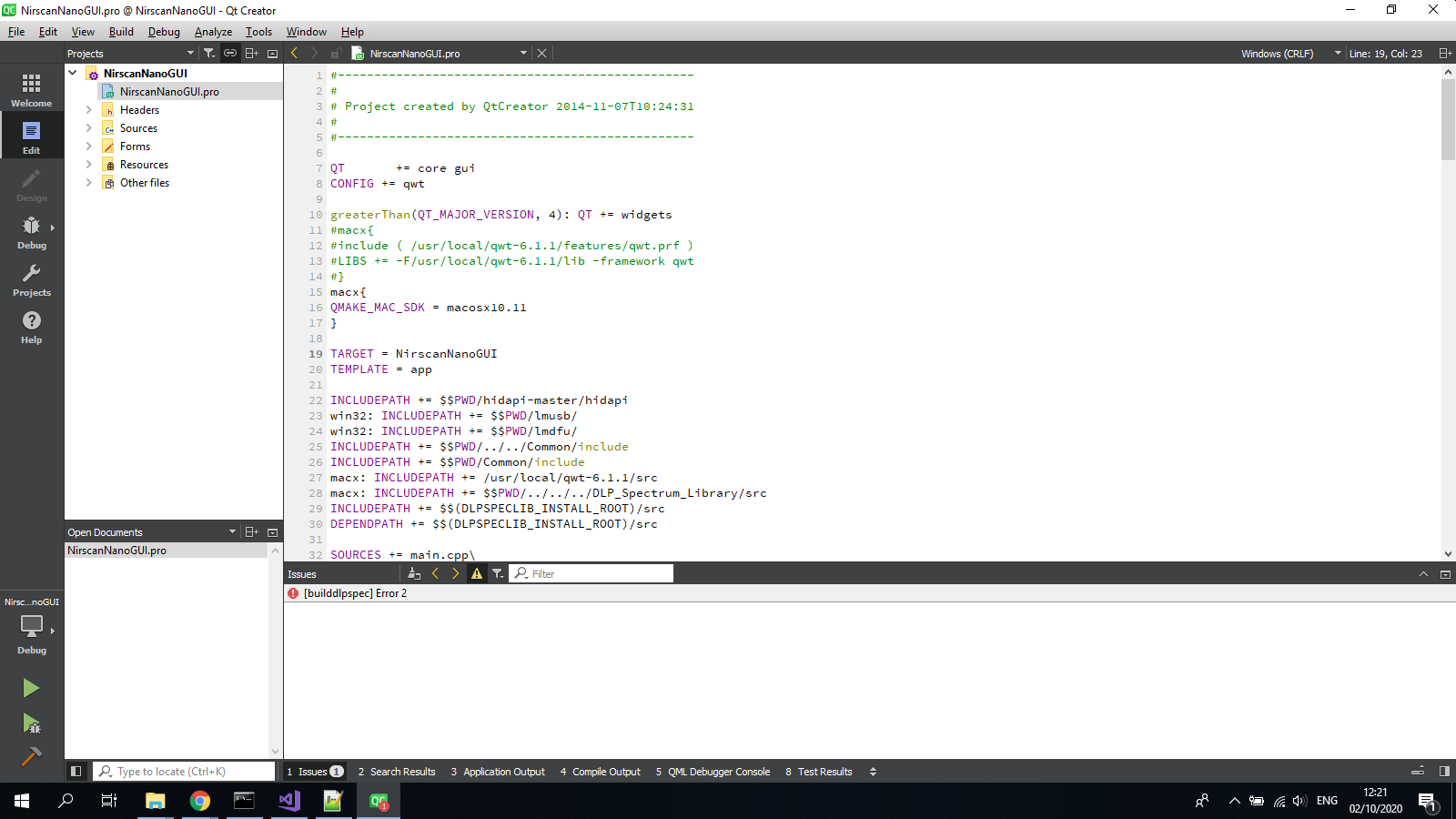Build project with hammer icon
Viewport: 1456px width, 819px height.
(31, 756)
